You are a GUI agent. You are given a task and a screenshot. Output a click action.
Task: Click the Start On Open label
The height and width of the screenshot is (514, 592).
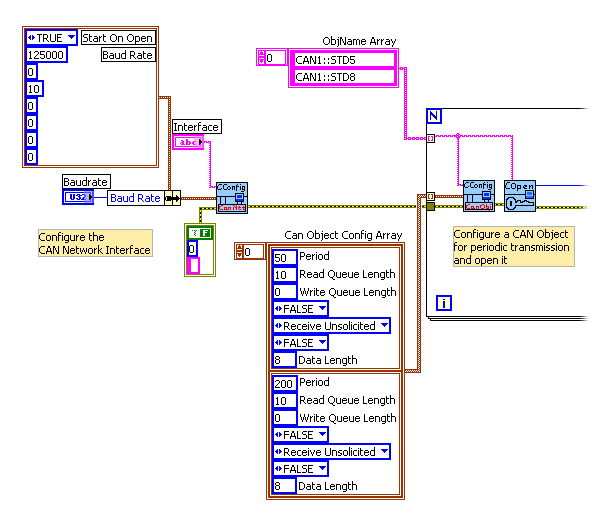point(118,38)
